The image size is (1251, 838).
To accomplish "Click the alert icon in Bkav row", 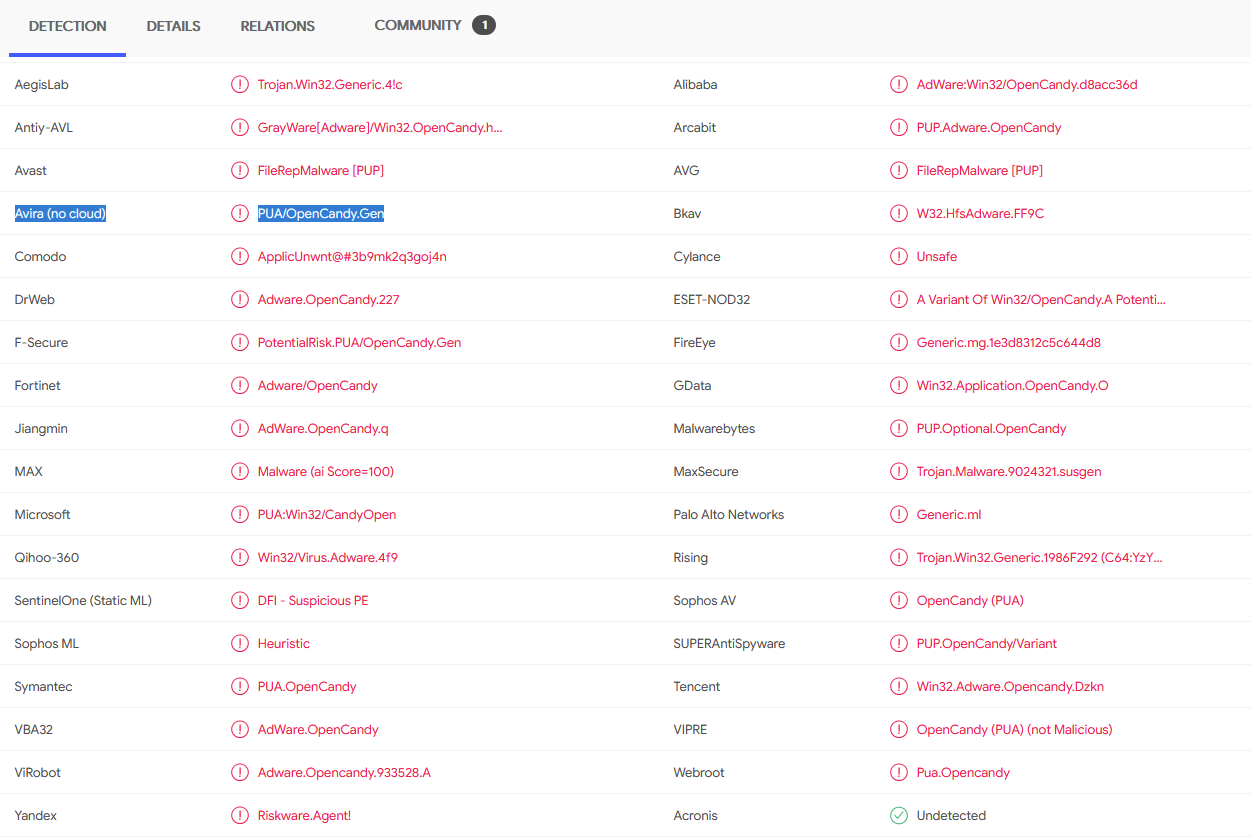I will coord(899,214).
